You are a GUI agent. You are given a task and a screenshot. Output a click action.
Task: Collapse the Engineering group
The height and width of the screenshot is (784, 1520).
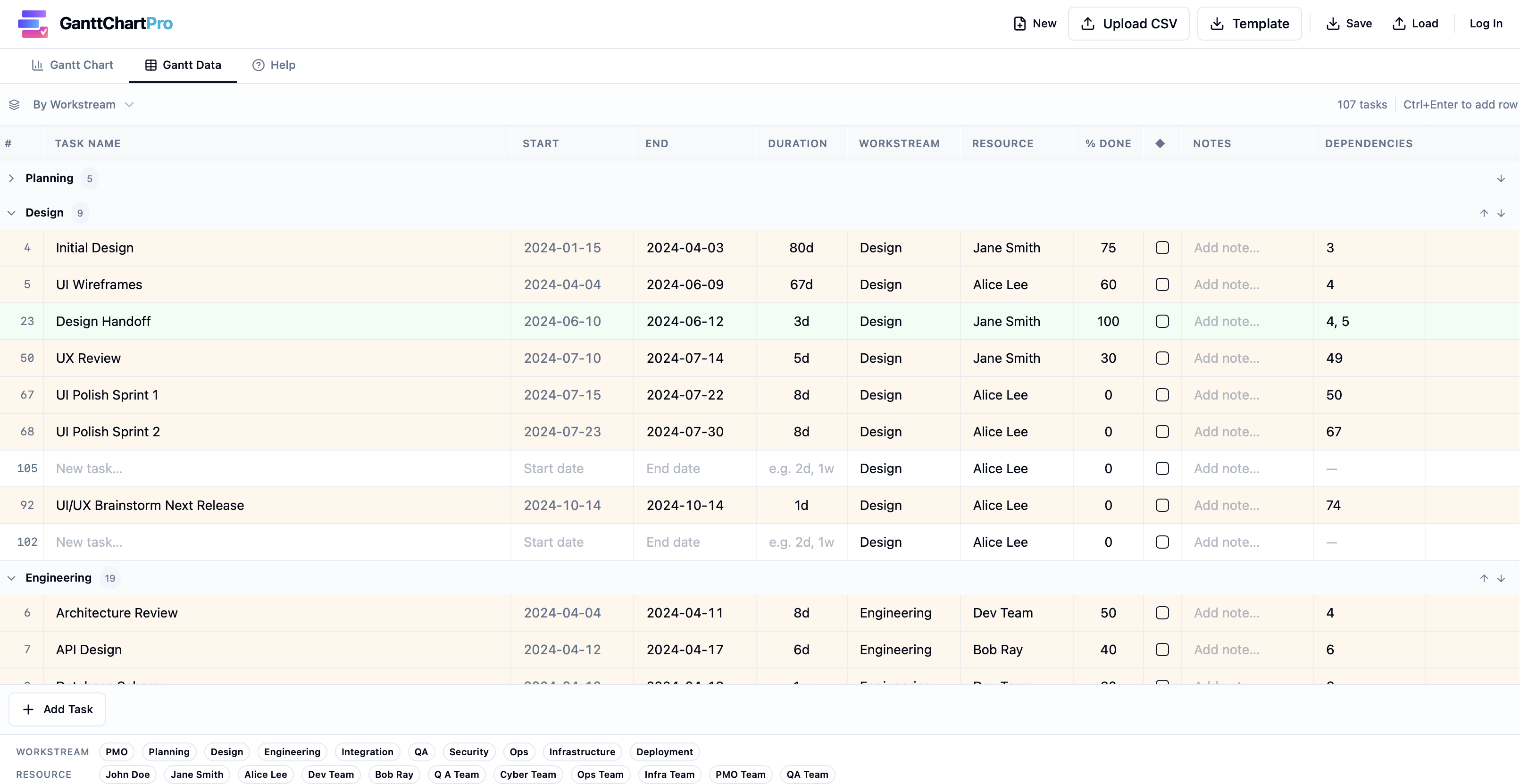(11, 577)
